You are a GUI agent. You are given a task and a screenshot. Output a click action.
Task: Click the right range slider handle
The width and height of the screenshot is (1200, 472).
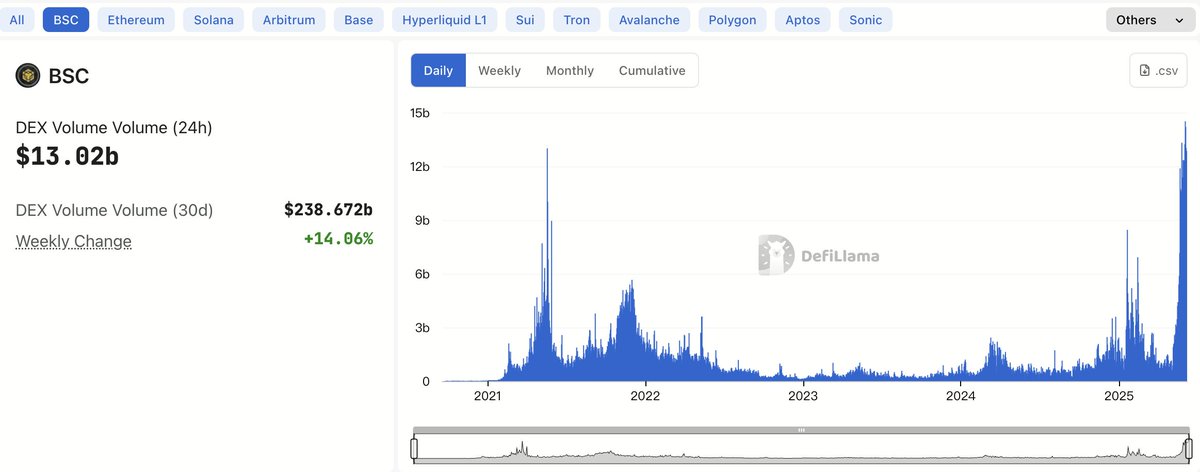[1188, 449]
